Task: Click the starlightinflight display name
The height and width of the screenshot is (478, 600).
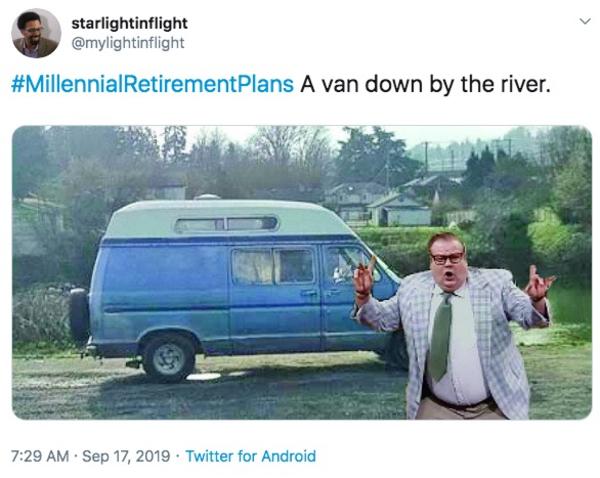Action: click(x=129, y=23)
